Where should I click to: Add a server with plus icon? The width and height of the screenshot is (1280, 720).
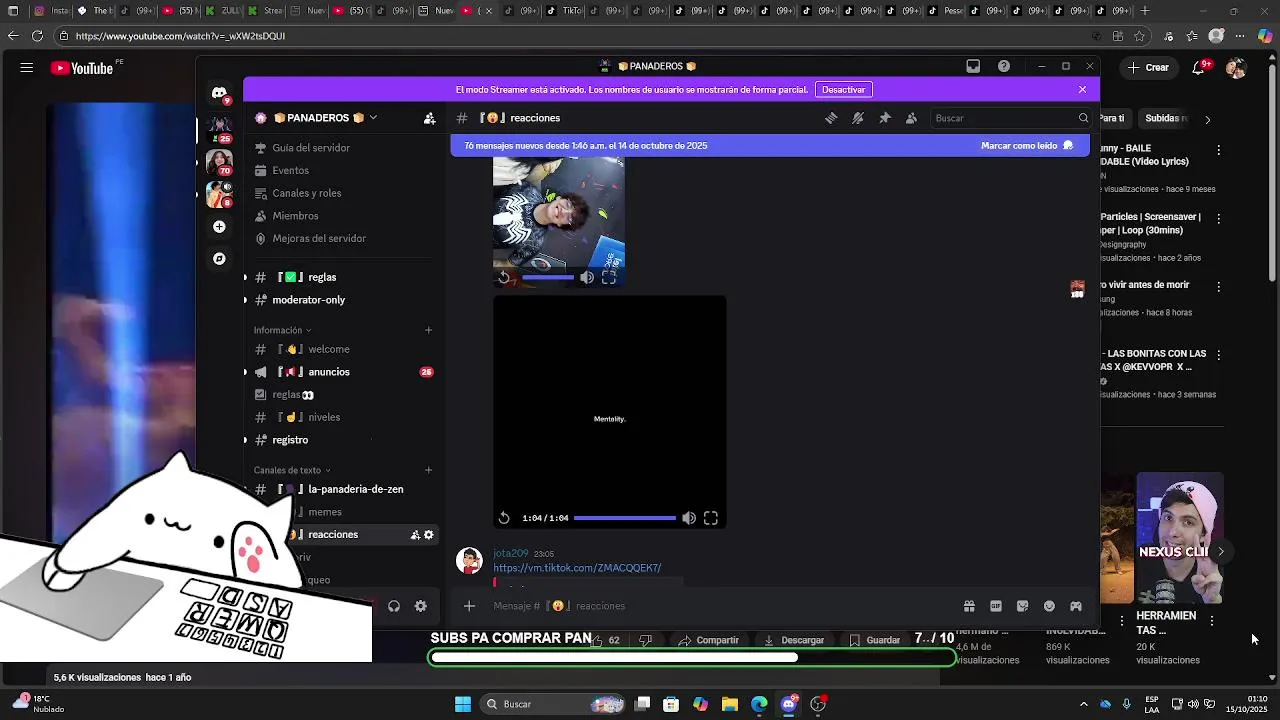pyautogui.click(x=219, y=227)
